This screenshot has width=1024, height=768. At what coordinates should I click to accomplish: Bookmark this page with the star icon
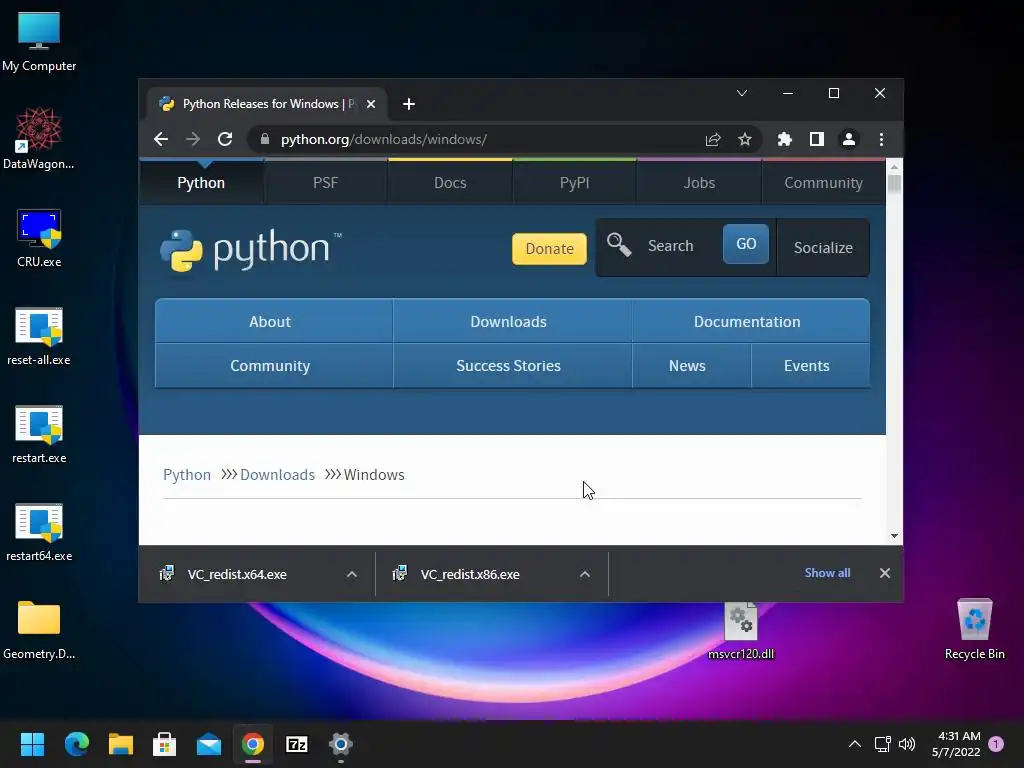[744, 139]
